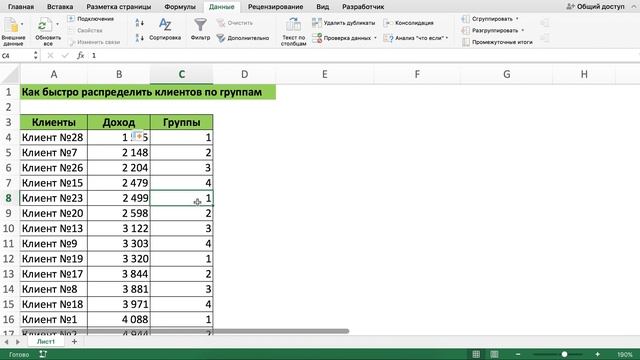Select cell Клиент №1
640x360 pixels.
pyautogui.click(x=53, y=319)
